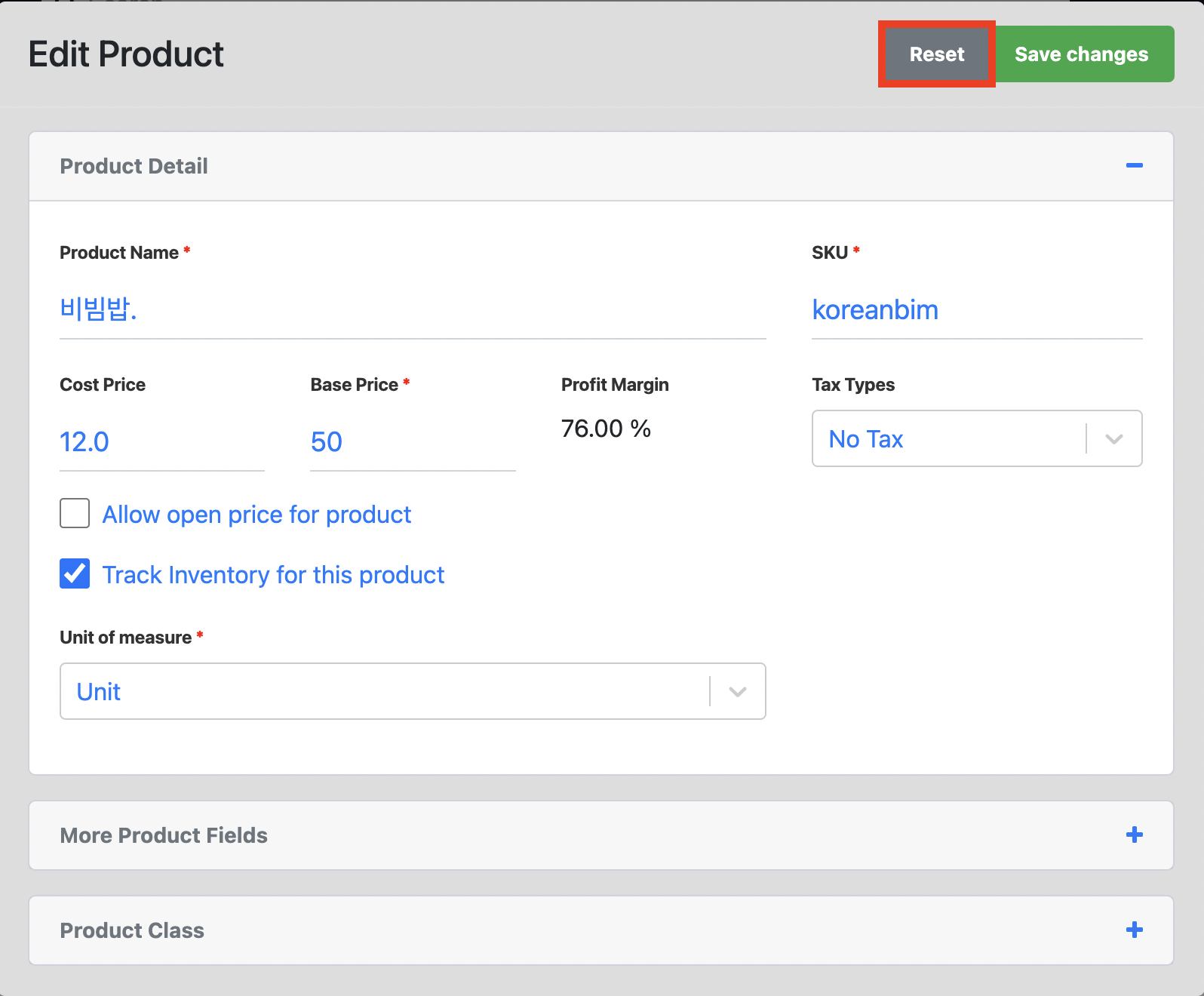Click the 'Allow open price for product' label

[x=256, y=515]
